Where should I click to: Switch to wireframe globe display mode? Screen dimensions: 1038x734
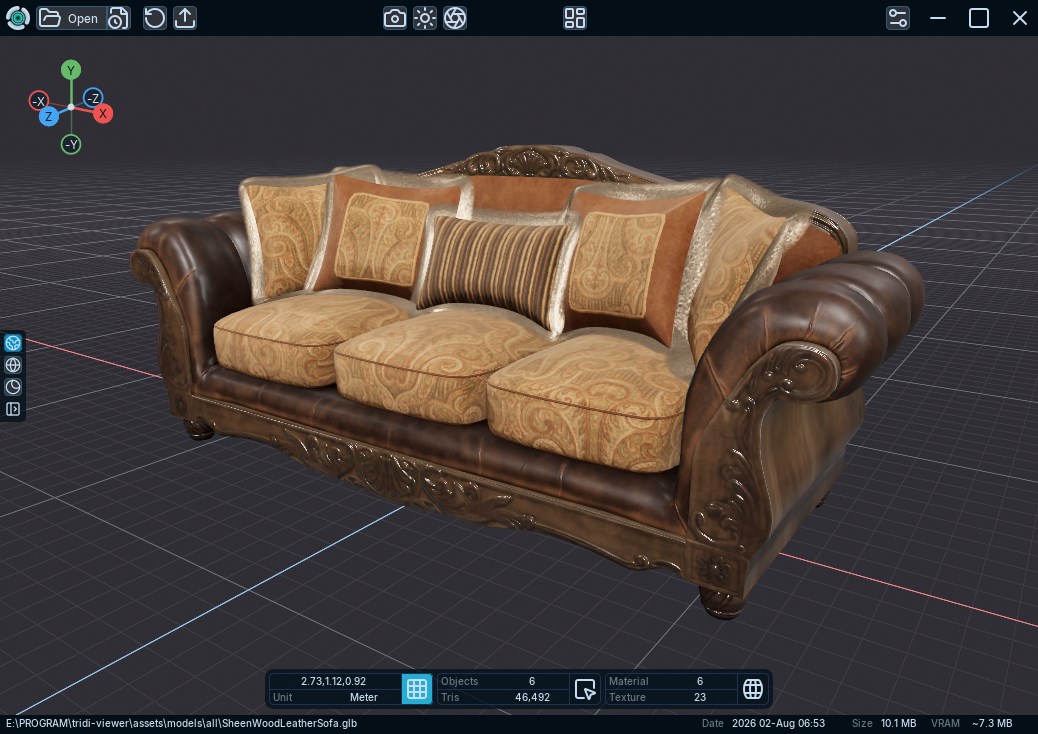(13, 365)
